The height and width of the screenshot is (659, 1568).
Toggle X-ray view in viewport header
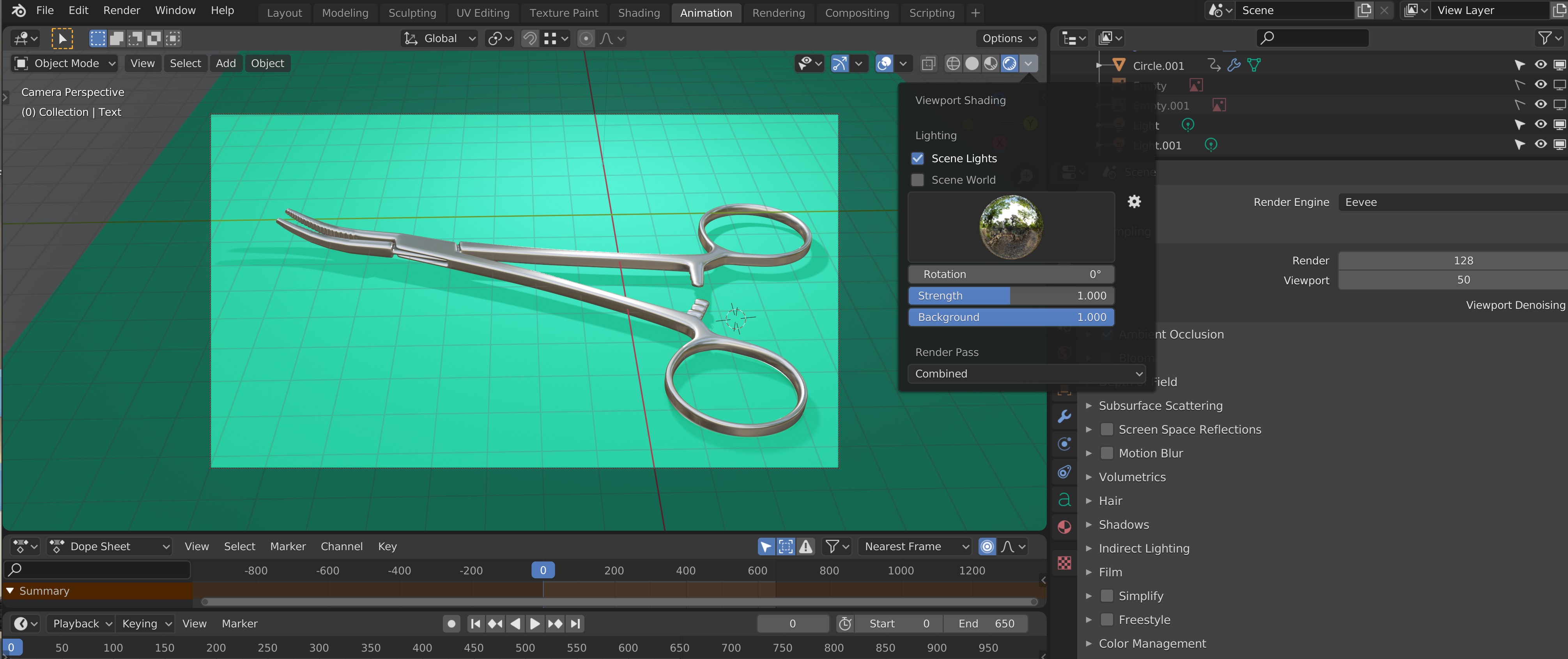pyautogui.click(x=928, y=63)
